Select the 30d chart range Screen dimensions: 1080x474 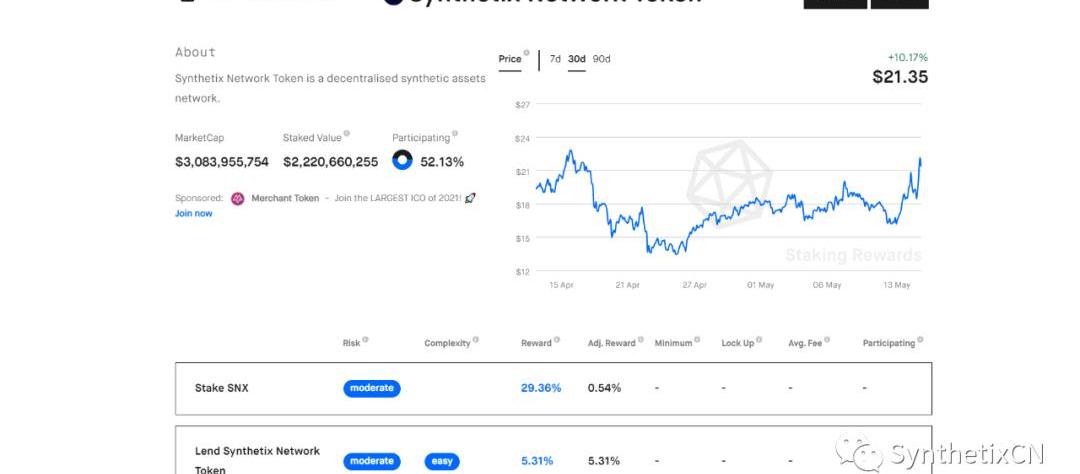point(577,59)
